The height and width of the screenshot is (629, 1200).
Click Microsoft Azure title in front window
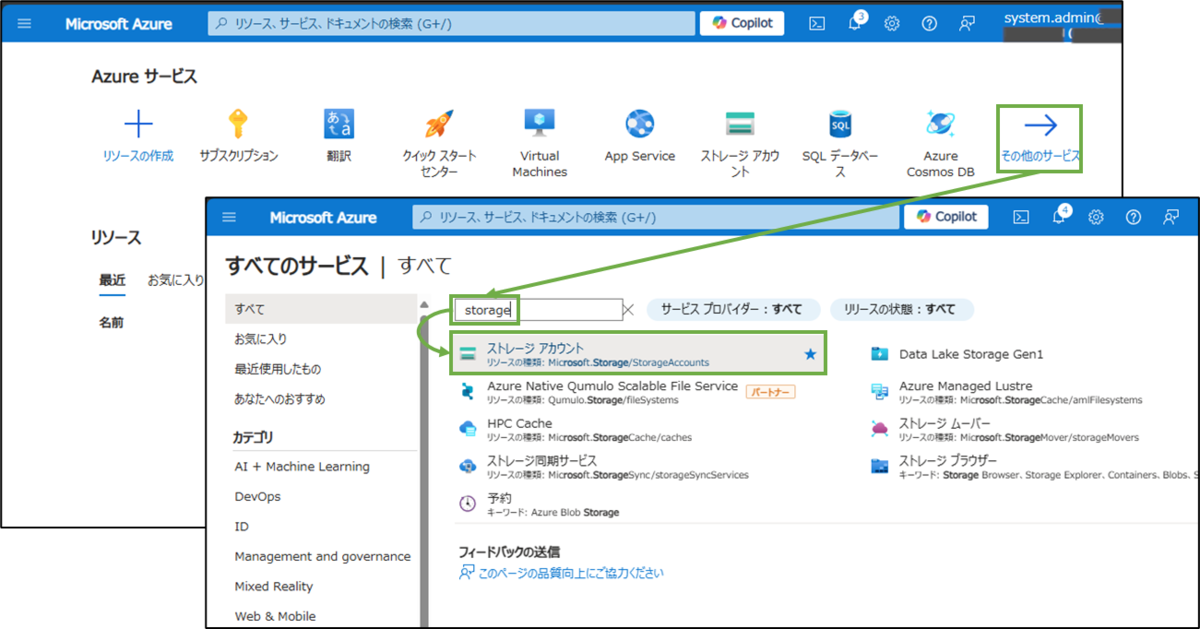click(x=323, y=217)
